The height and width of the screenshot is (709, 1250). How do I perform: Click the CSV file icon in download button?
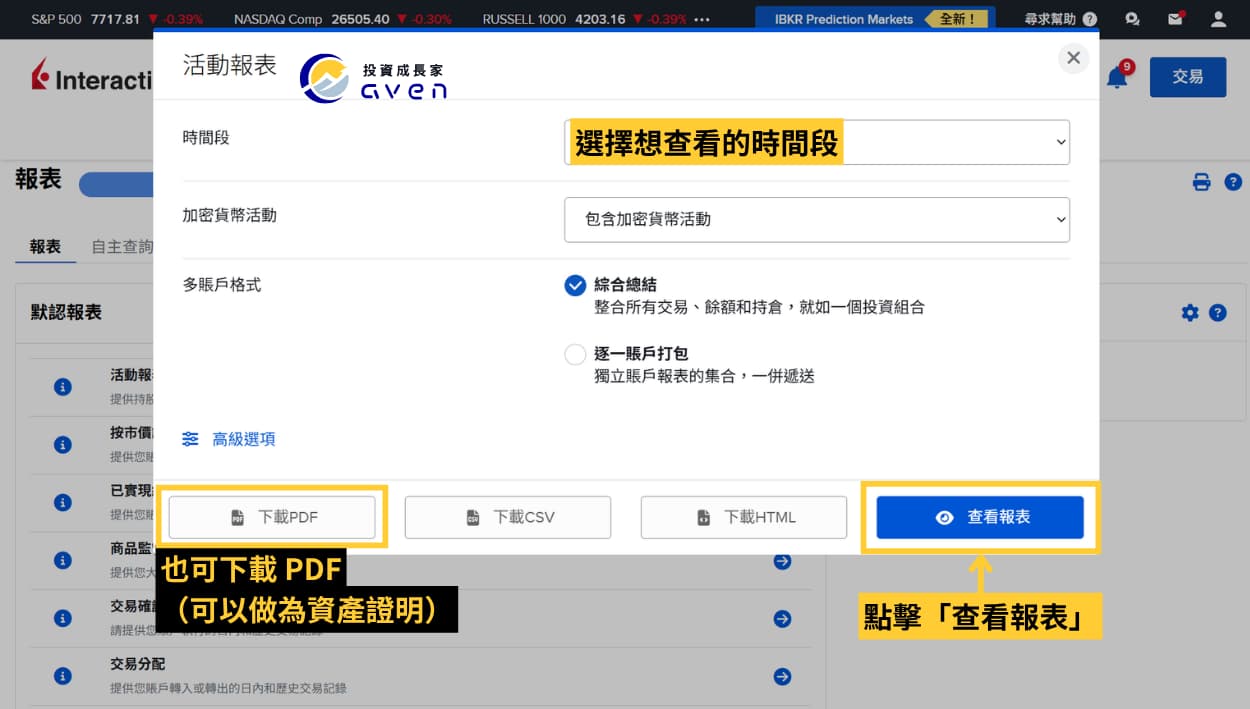click(x=473, y=518)
